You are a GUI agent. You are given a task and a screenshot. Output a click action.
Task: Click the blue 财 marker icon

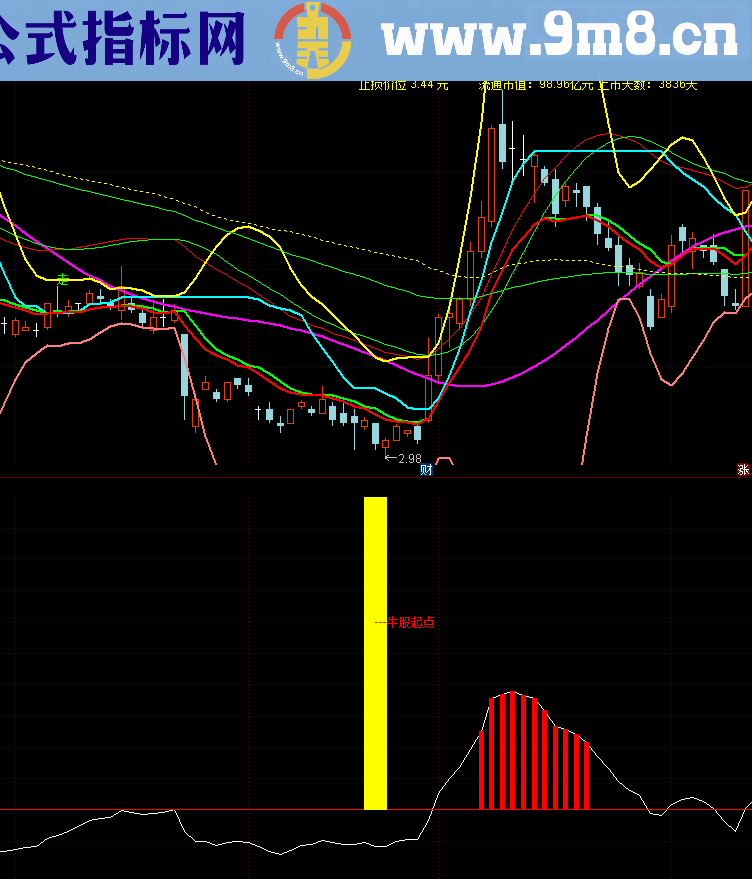tap(426, 469)
